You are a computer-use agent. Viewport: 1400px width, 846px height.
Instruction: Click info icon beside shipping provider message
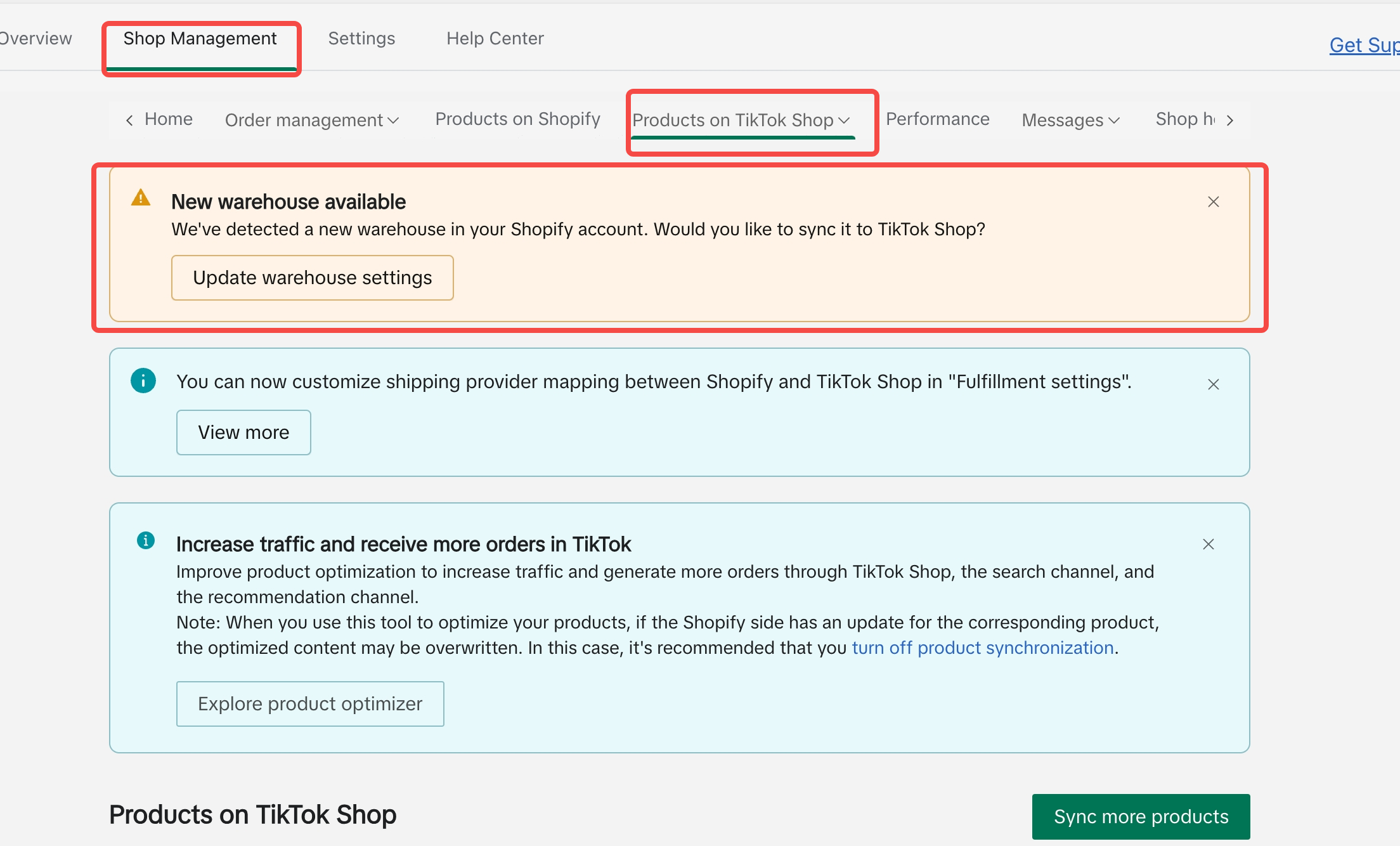point(143,381)
